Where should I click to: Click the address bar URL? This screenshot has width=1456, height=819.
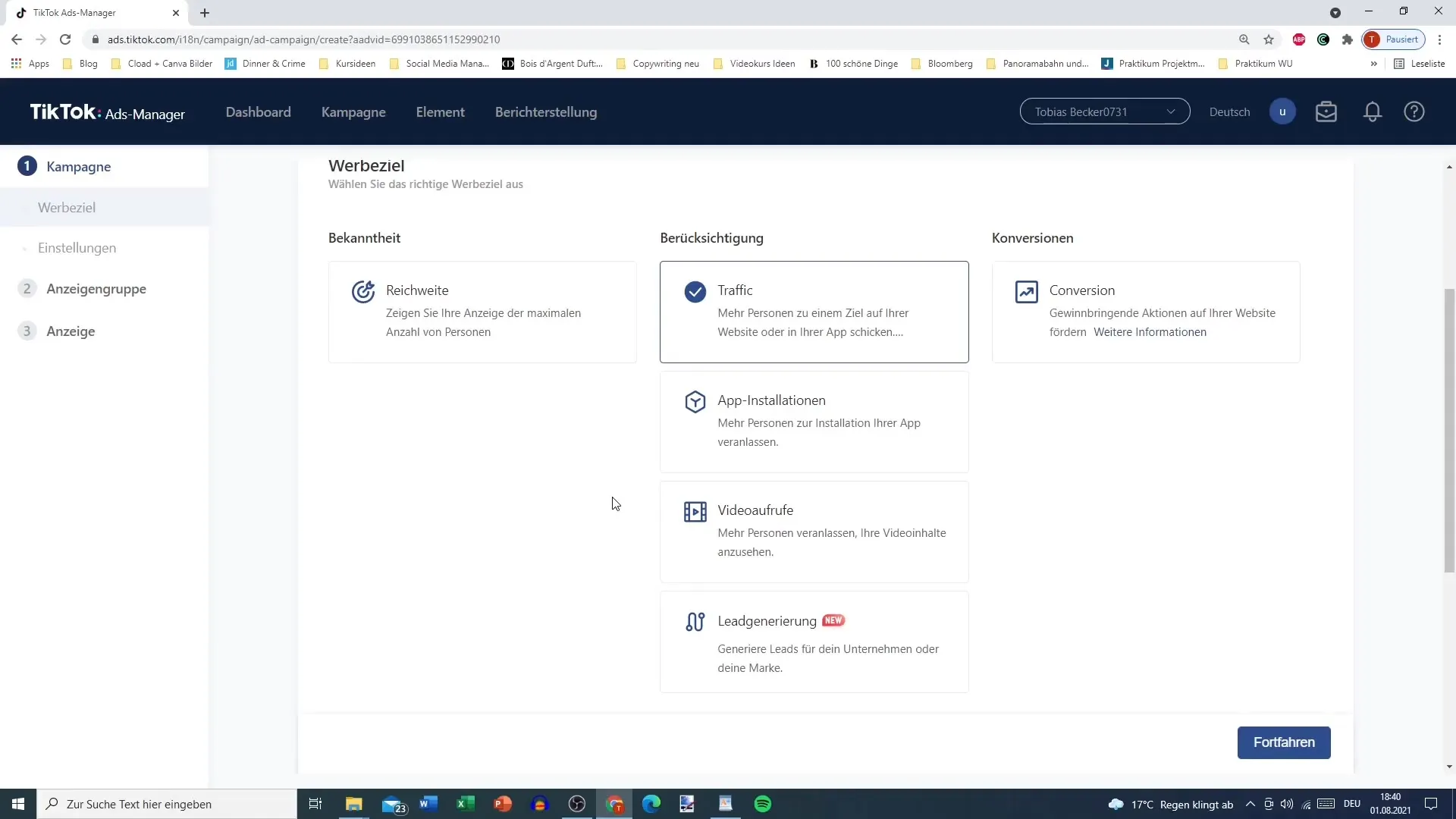click(x=303, y=39)
